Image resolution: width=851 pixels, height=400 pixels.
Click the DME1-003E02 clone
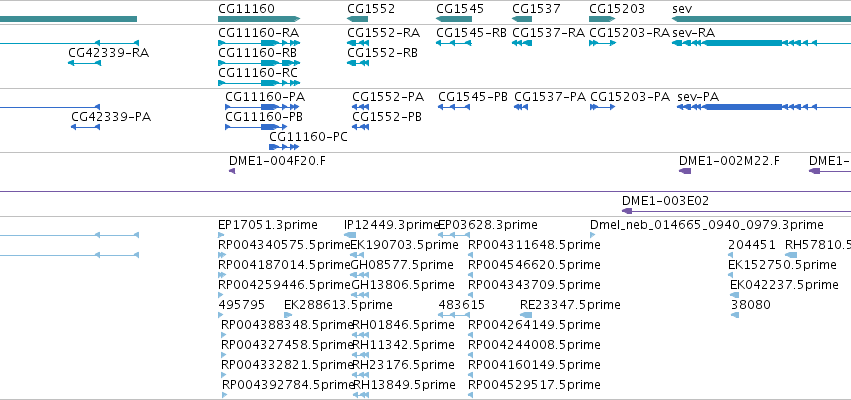click(x=736, y=211)
